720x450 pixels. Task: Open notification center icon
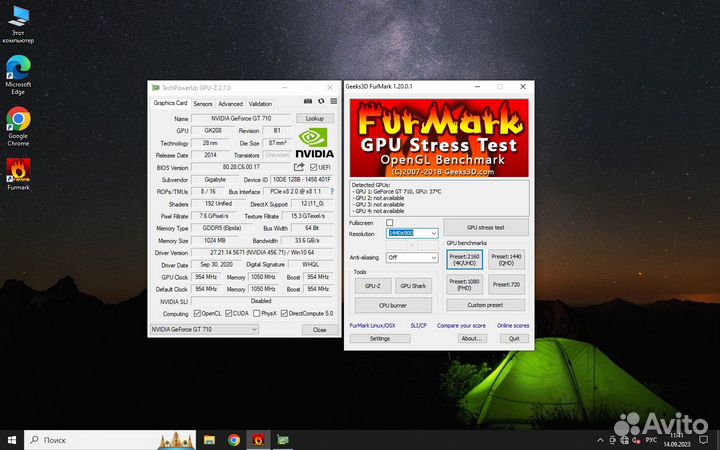[x=703, y=440]
